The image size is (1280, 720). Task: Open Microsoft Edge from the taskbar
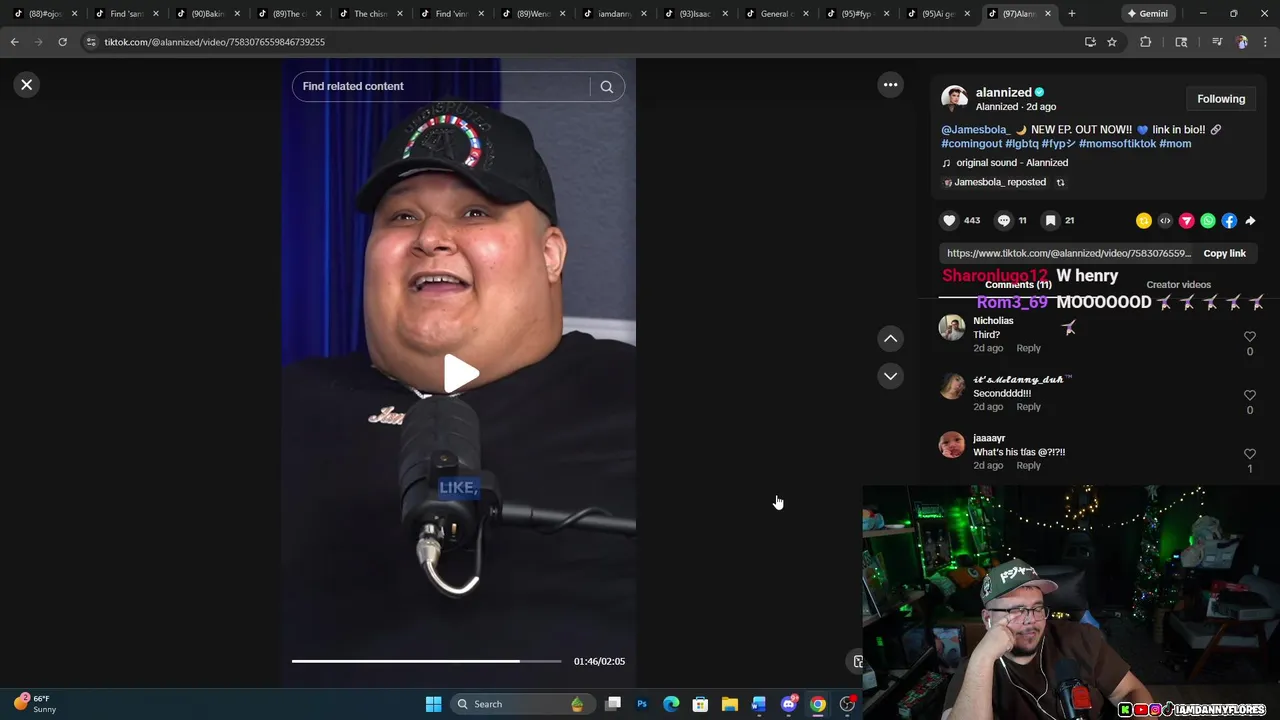pyautogui.click(x=671, y=704)
